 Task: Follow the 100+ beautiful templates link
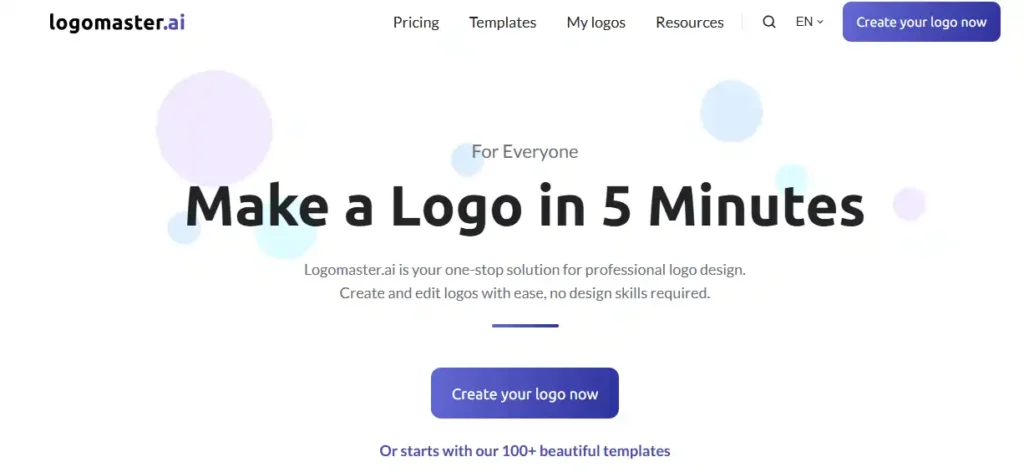[x=524, y=450]
